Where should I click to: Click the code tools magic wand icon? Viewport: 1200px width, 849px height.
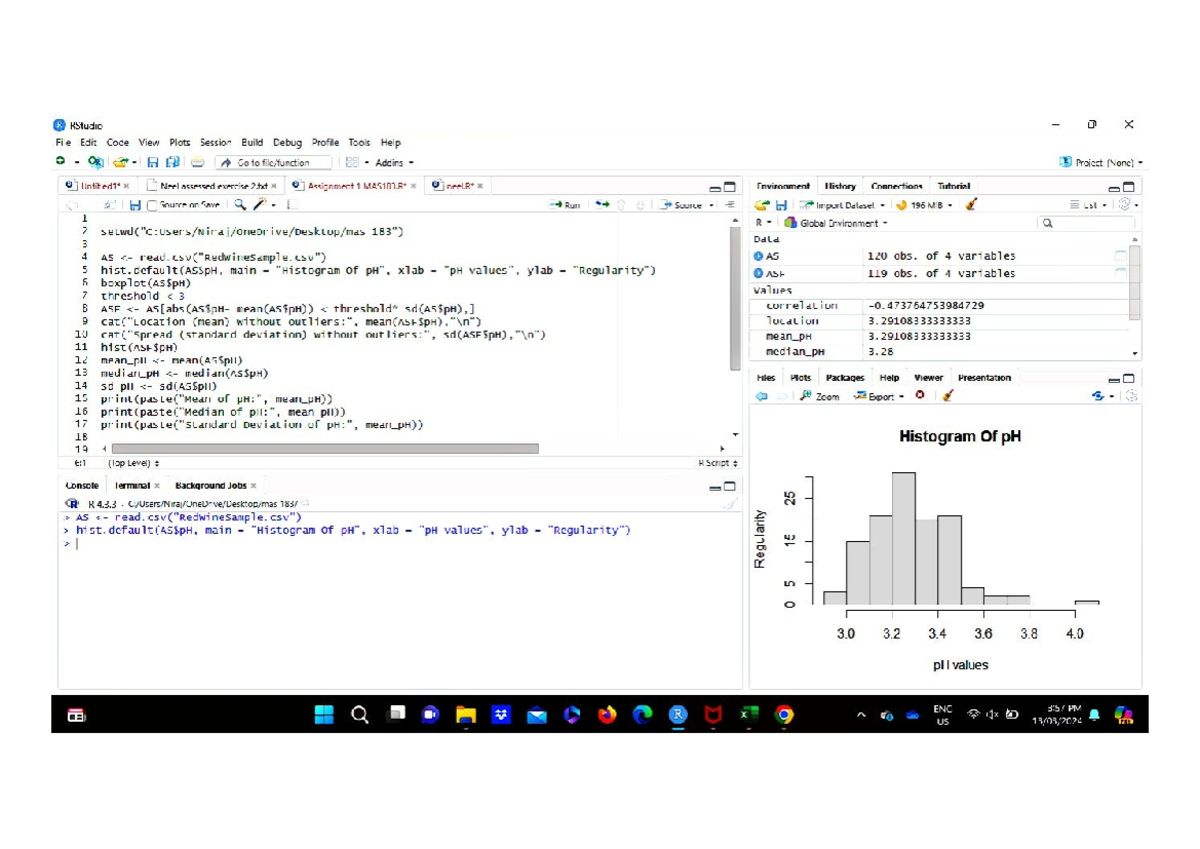coord(260,205)
